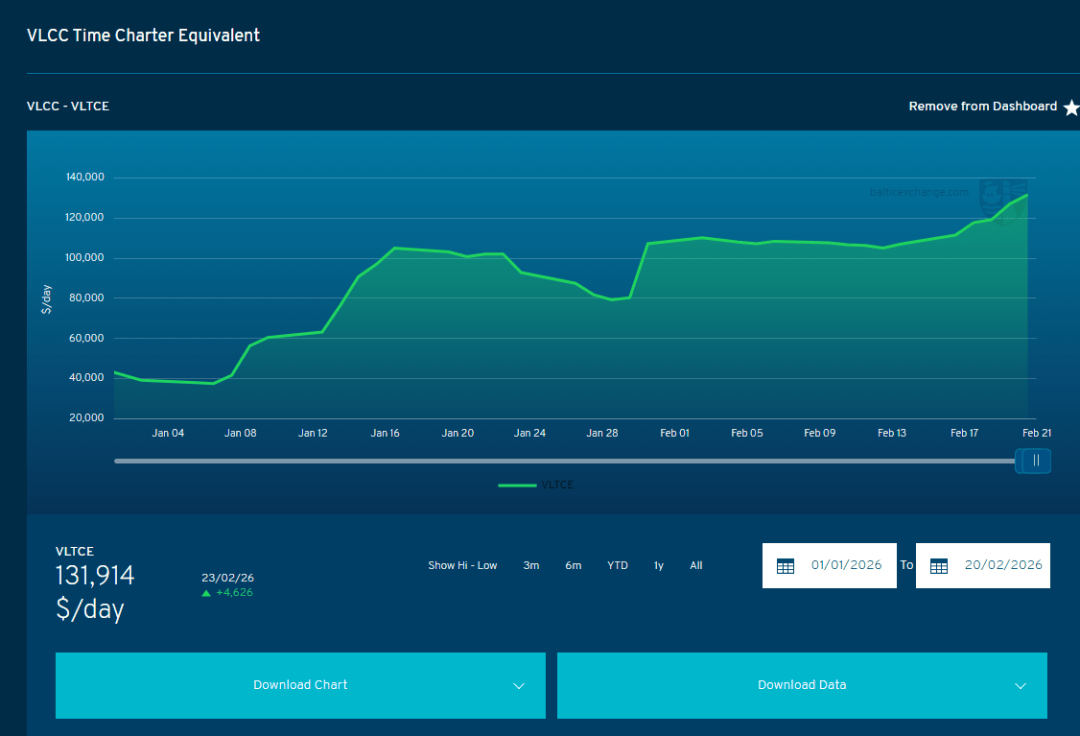Enable the Show Hi - Low option
The image size is (1080, 736).
pos(462,566)
